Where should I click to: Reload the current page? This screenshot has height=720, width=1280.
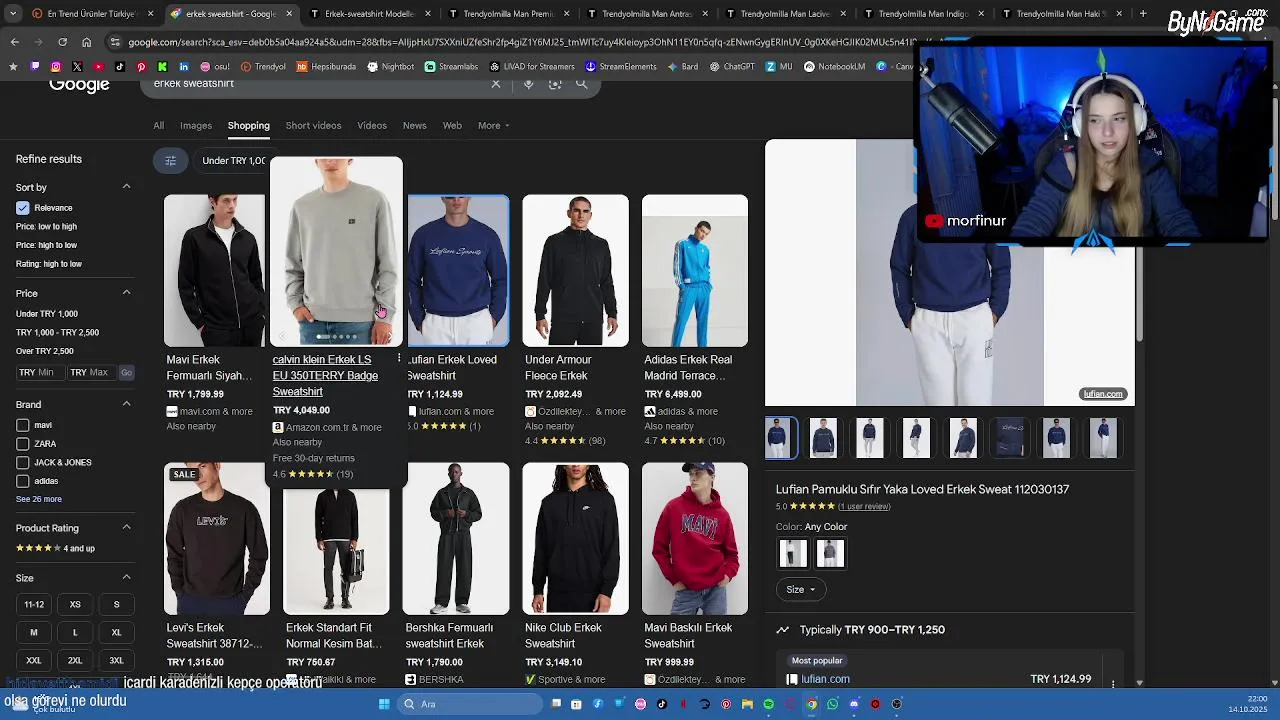coord(62,42)
